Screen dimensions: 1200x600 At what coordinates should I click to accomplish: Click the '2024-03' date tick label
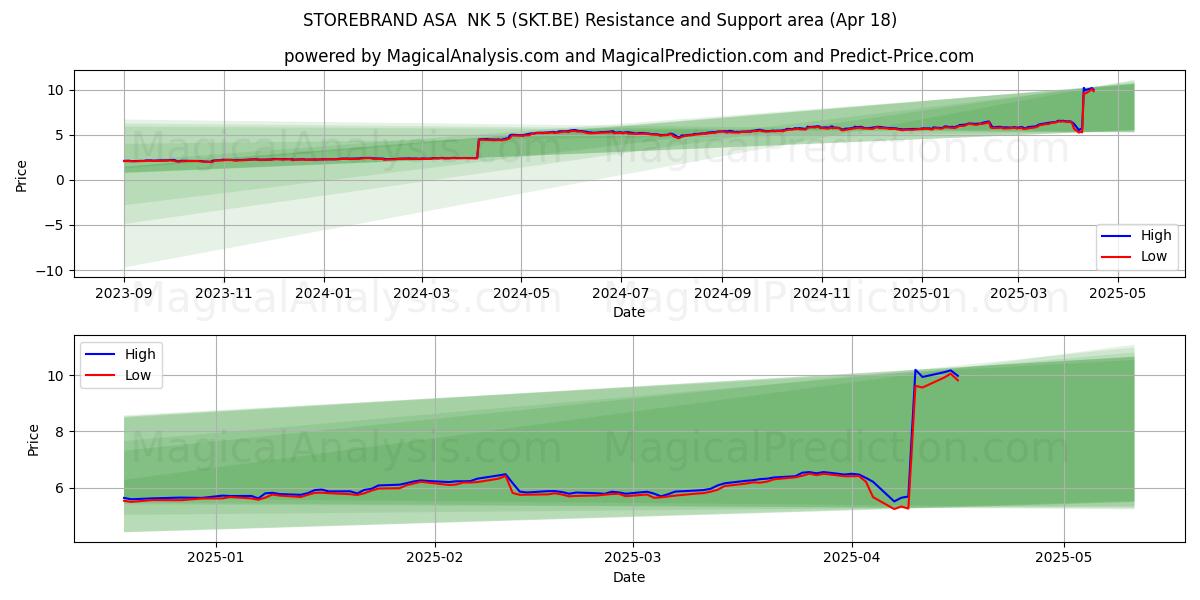click(x=421, y=295)
